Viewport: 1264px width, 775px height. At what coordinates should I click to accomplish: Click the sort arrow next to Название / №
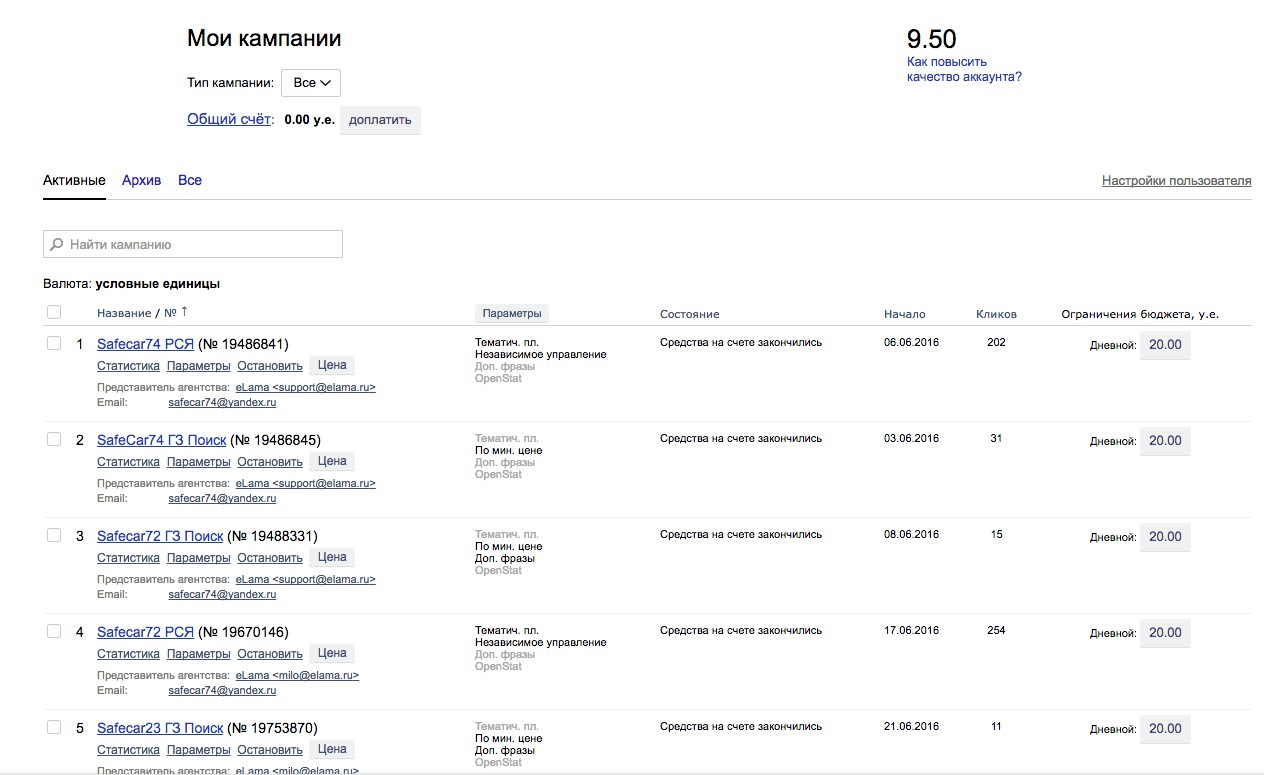184,312
